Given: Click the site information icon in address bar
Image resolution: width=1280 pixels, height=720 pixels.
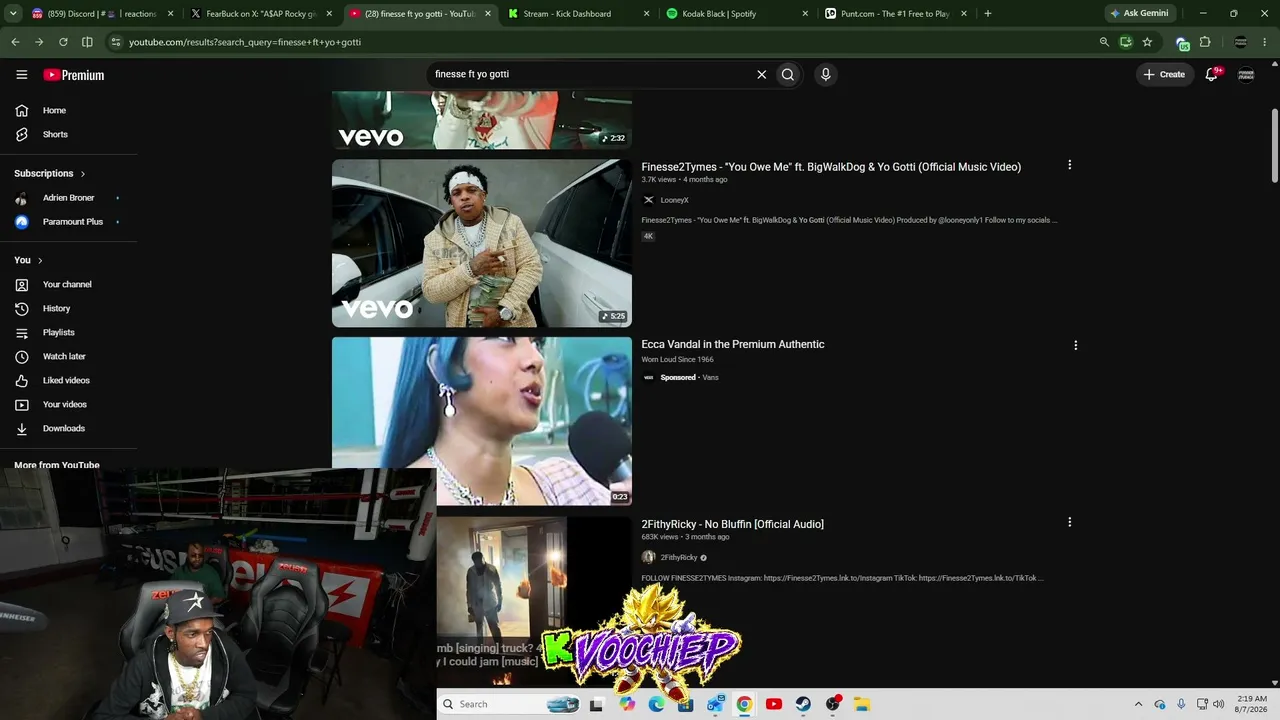Looking at the screenshot, I should 116,42.
